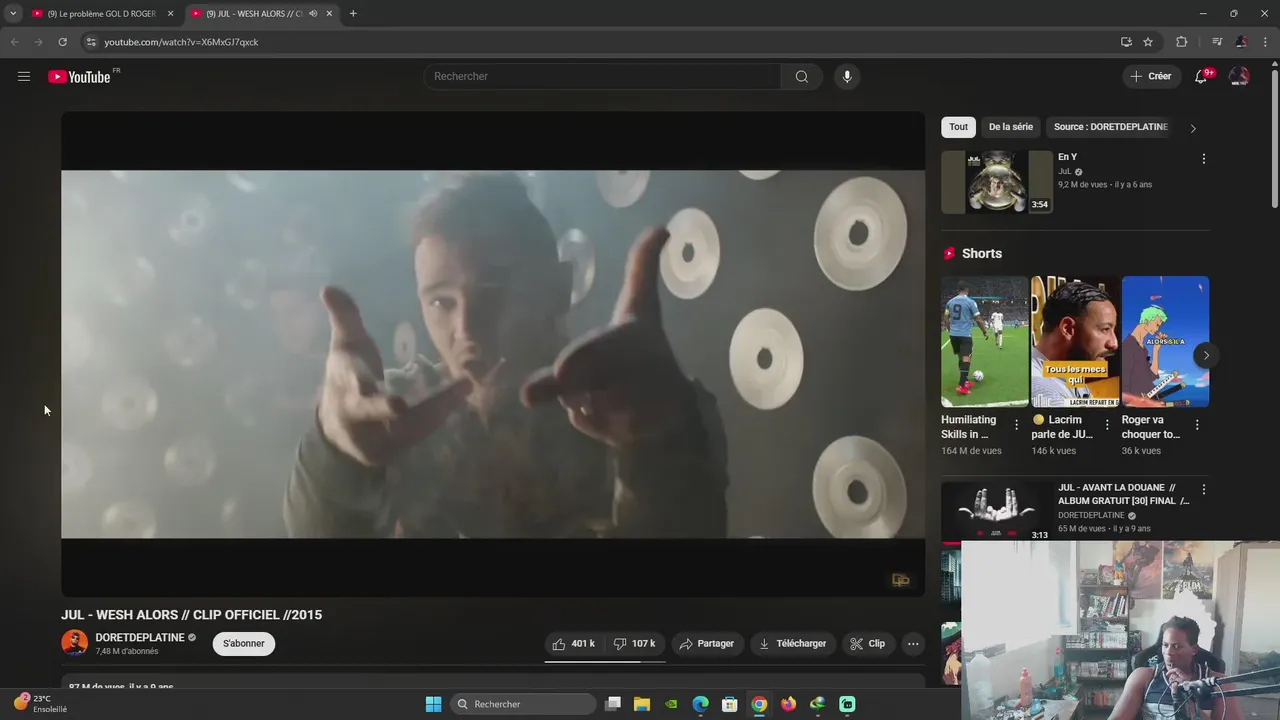Viewport: 1280px width, 720px height.
Task: Open the En Y video thumbnail
Action: pyautogui.click(x=997, y=182)
